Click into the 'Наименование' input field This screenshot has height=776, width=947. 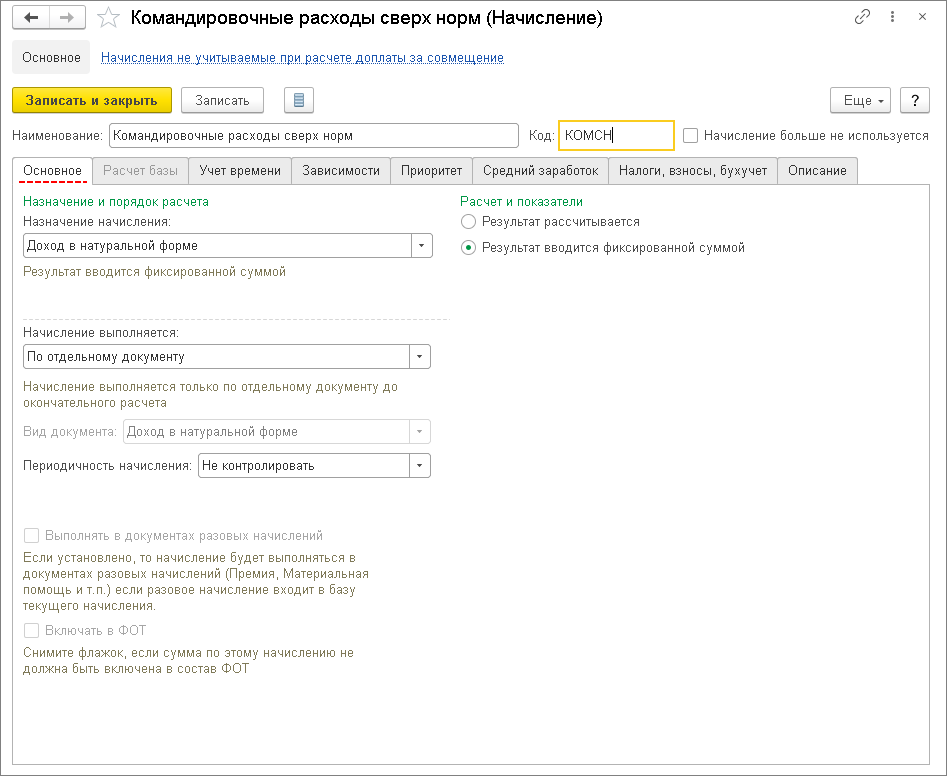[313, 135]
